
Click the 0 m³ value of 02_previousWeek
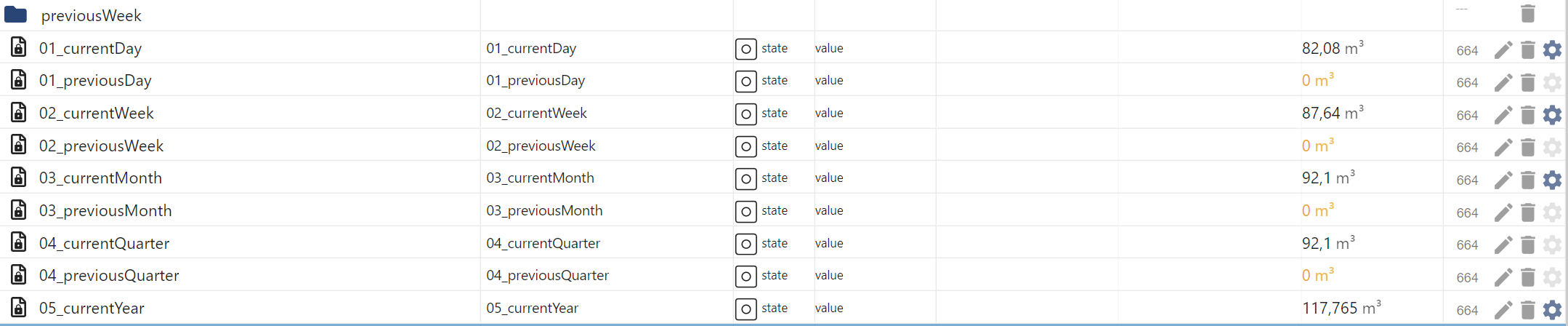1317,146
